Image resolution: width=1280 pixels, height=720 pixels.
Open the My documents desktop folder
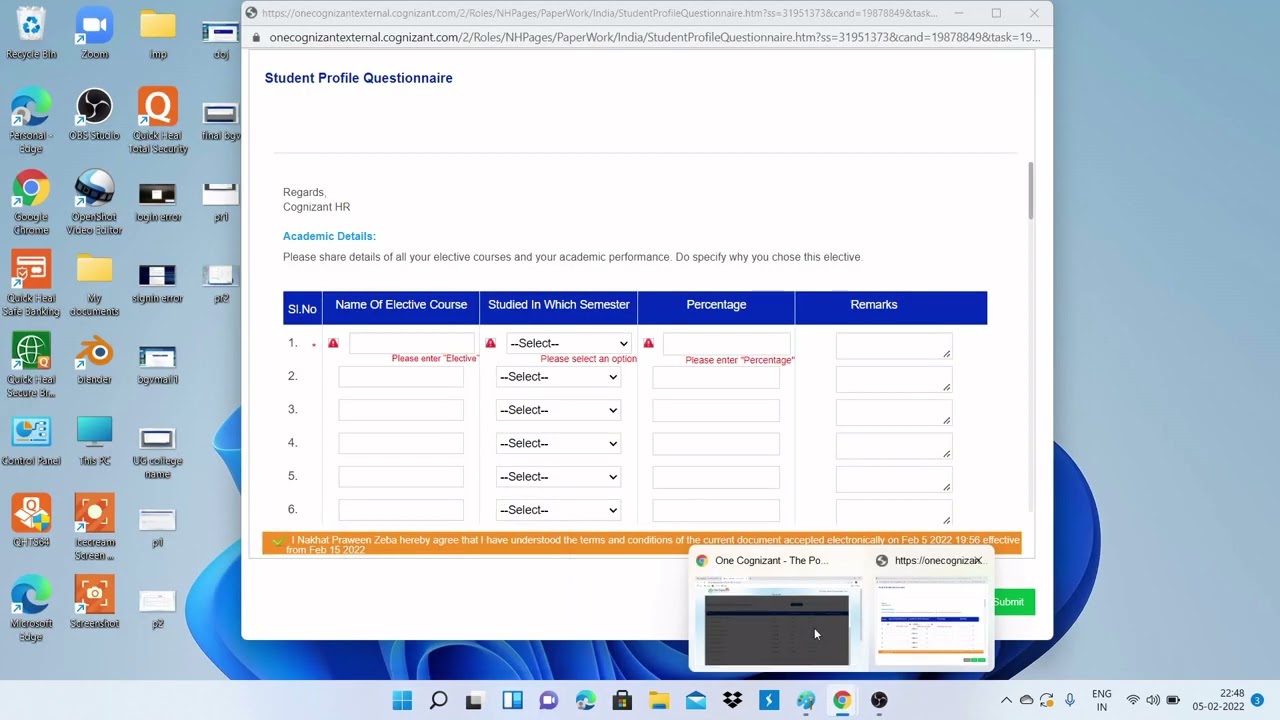pyautogui.click(x=94, y=284)
